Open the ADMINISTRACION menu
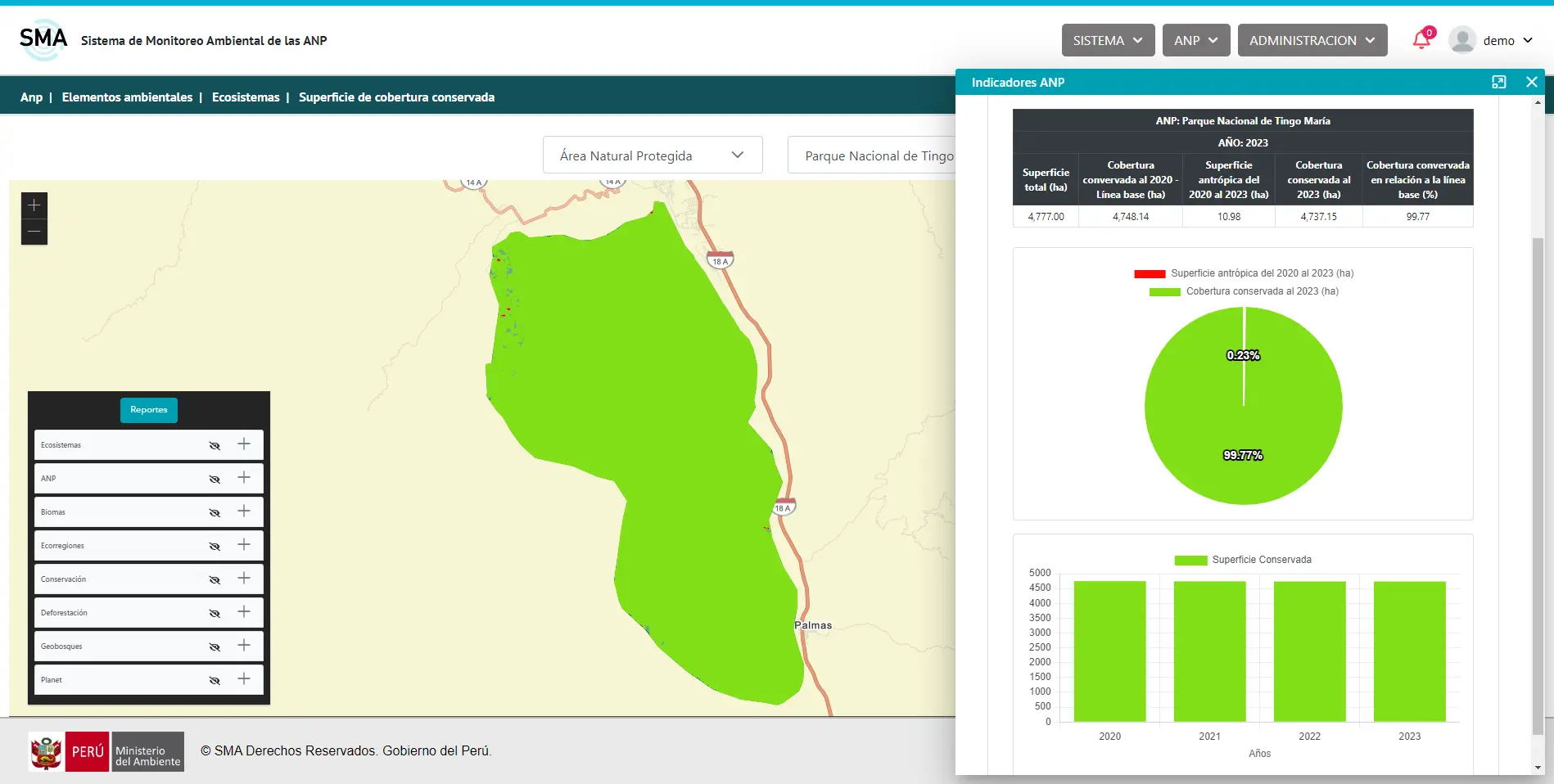This screenshot has height=784, width=1554. coord(1312,40)
